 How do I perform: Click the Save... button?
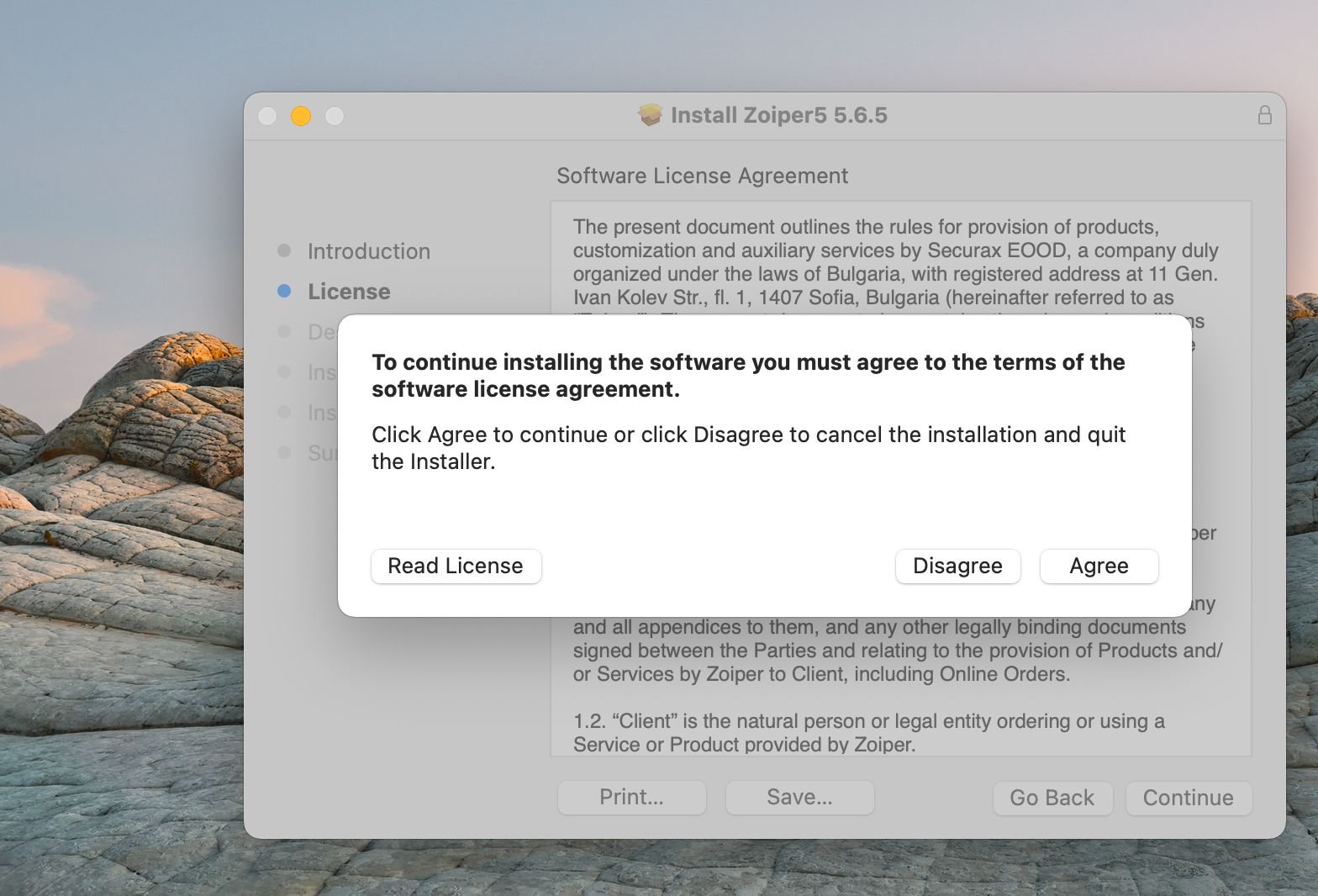coord(799,798)
